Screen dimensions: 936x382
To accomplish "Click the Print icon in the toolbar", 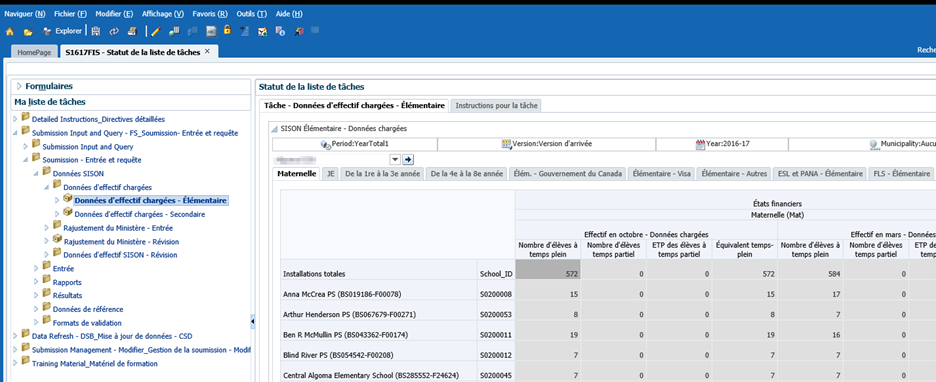I will (132, 32).
